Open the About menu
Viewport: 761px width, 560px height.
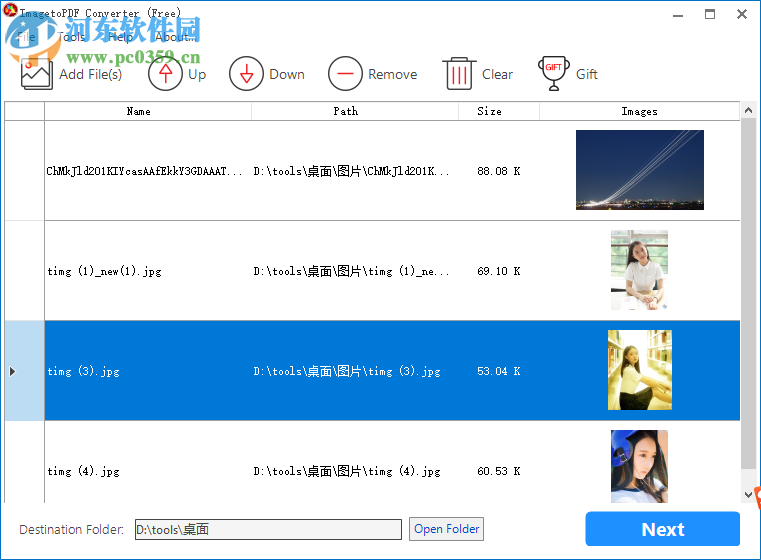[176, 37]
